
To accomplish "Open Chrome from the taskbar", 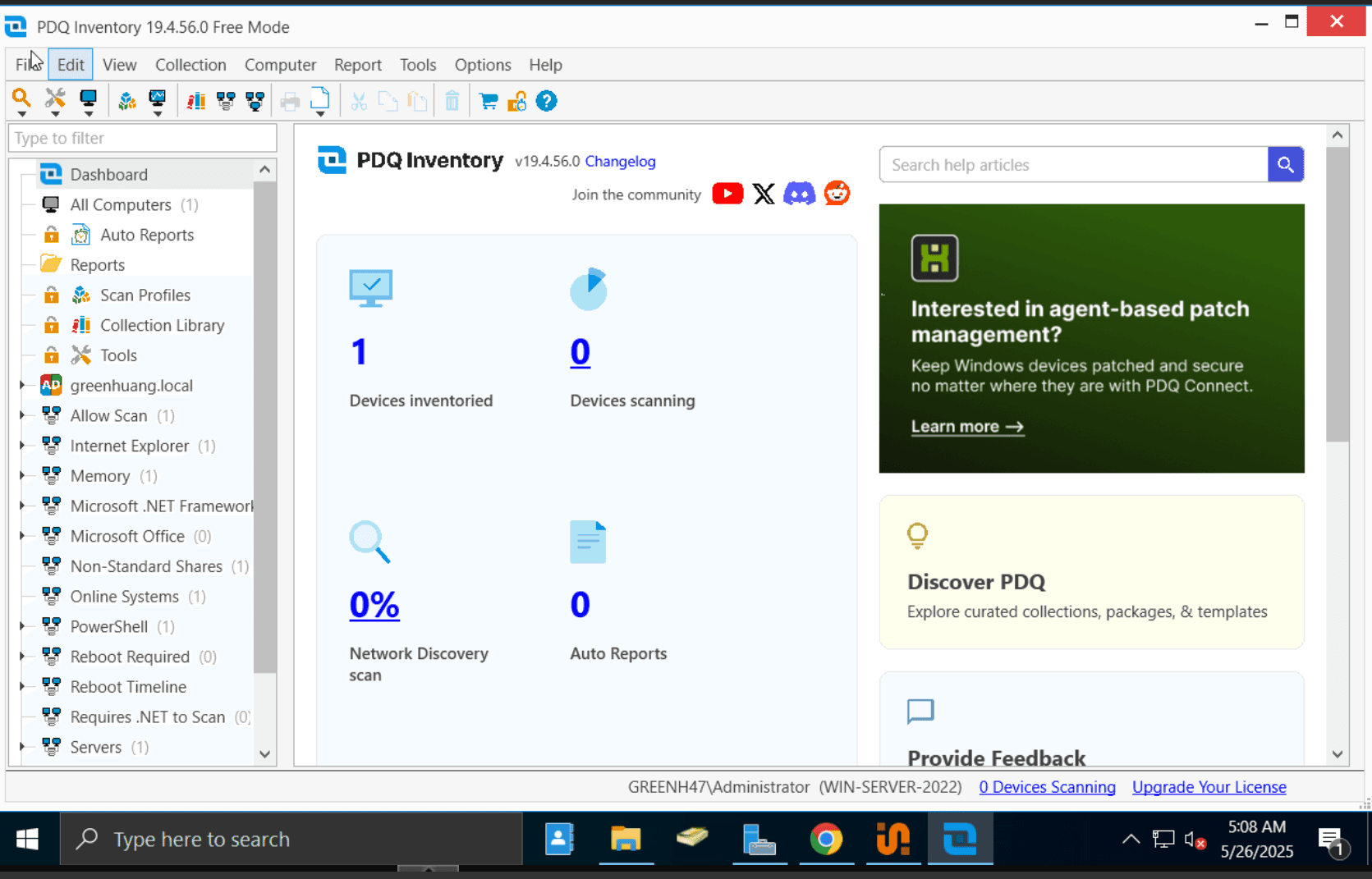I will coord(826,839).
